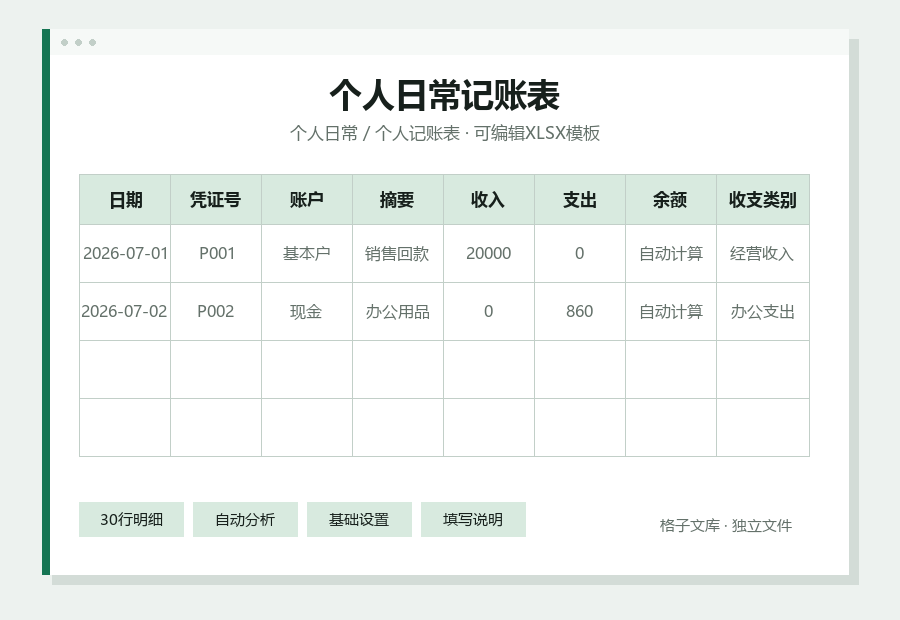This screenshot has height=620, width=900.
Task: Select the 办公用品 summary cell
Action: [398, 312]
